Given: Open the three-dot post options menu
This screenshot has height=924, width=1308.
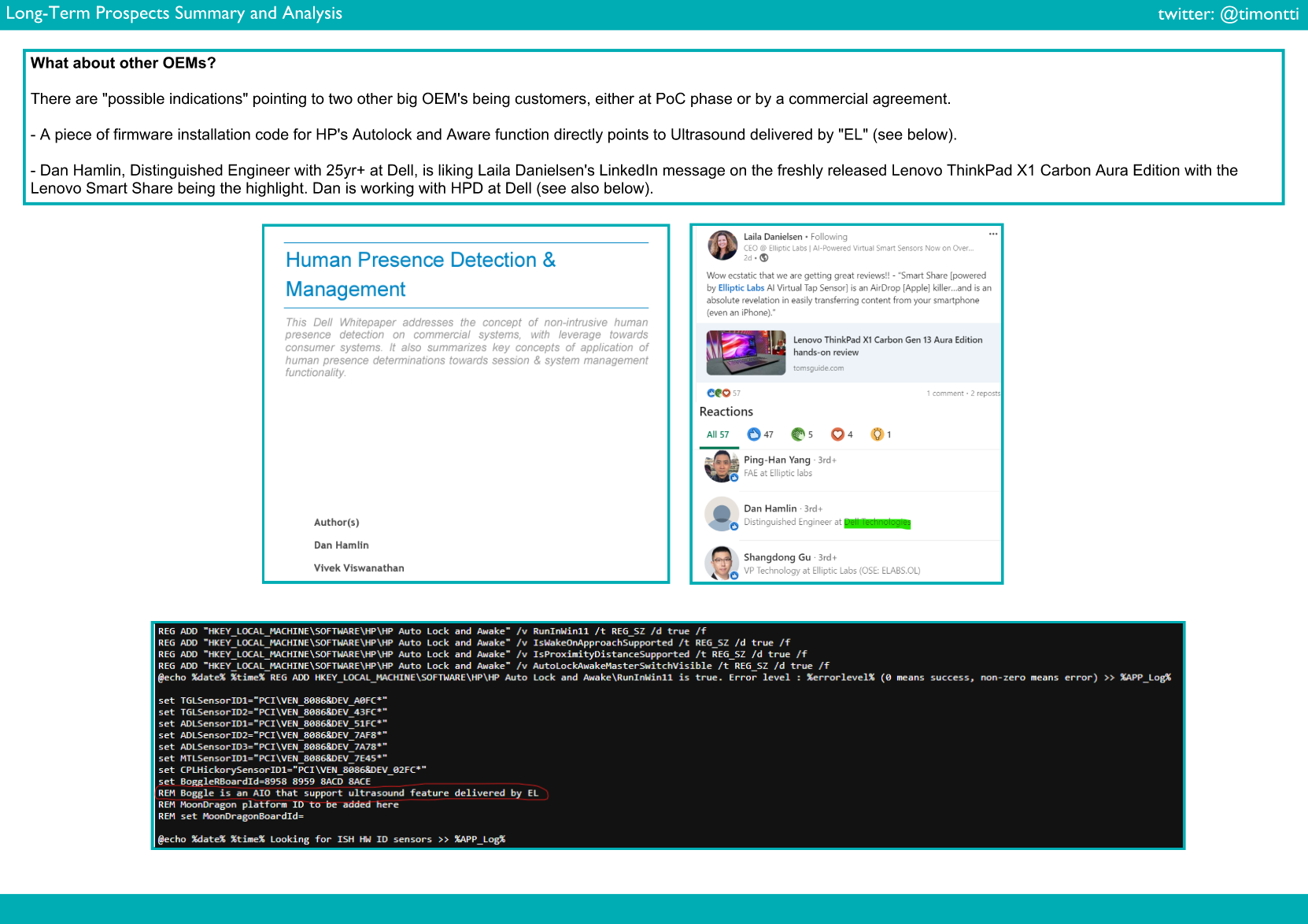Looking at the screenshot, I should 993,234.
